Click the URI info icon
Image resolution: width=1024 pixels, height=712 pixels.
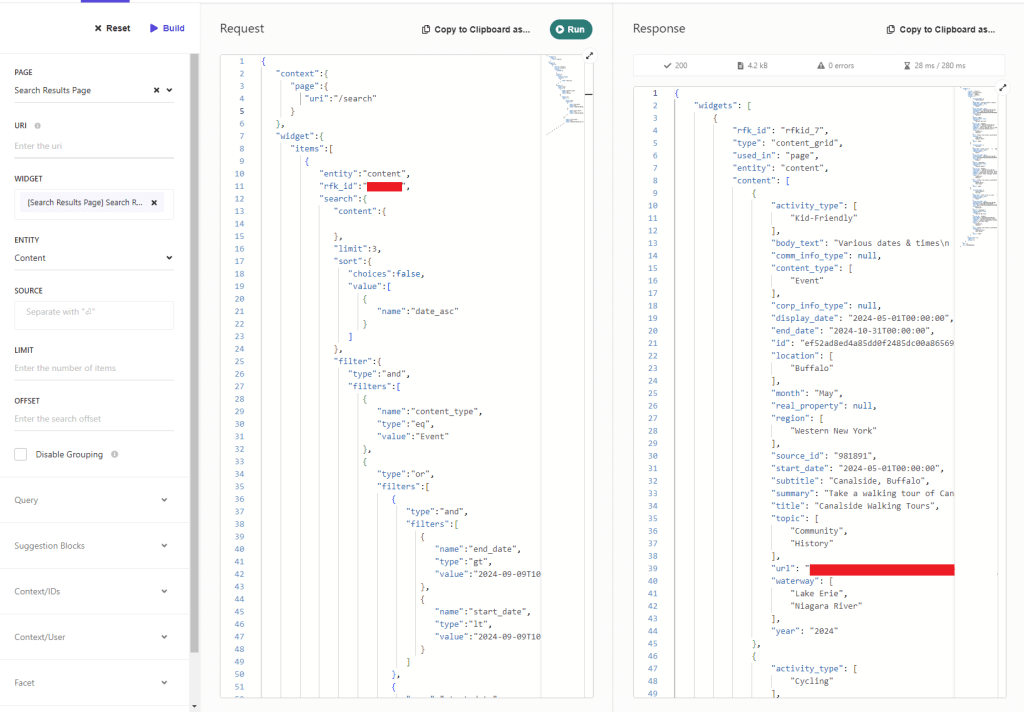(38, 126)
